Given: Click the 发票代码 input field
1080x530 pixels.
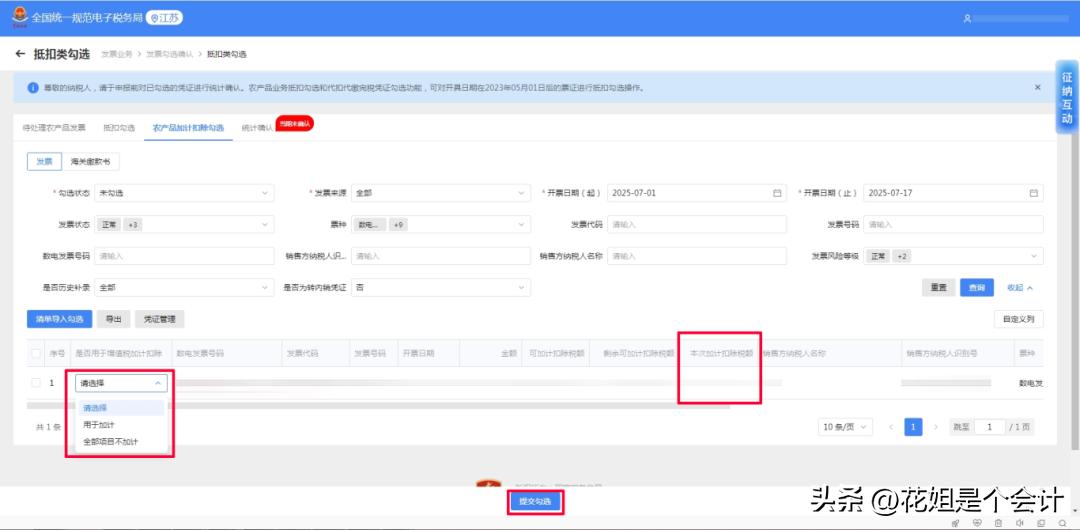Looking at the screenshot, I should point(696,225).
